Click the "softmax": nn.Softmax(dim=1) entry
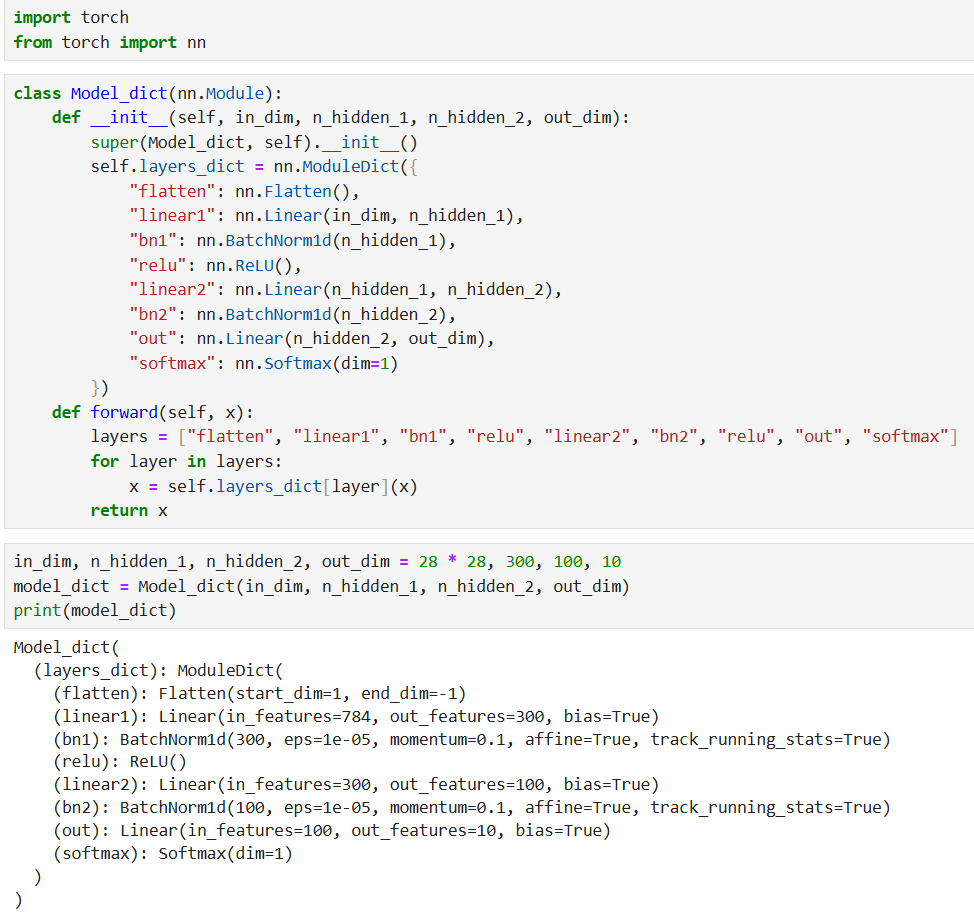This screenshot has width=974, height=917. coord(263,363)
